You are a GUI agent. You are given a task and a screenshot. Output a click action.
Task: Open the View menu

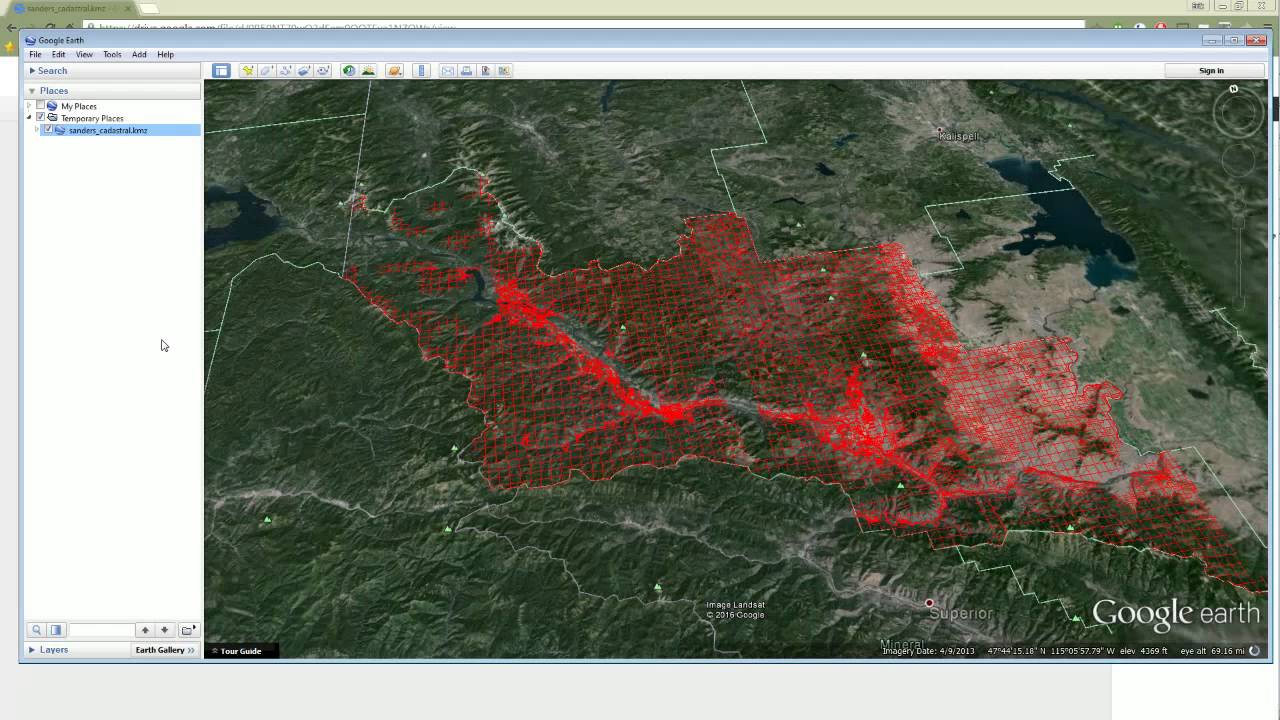coord(85,54)
